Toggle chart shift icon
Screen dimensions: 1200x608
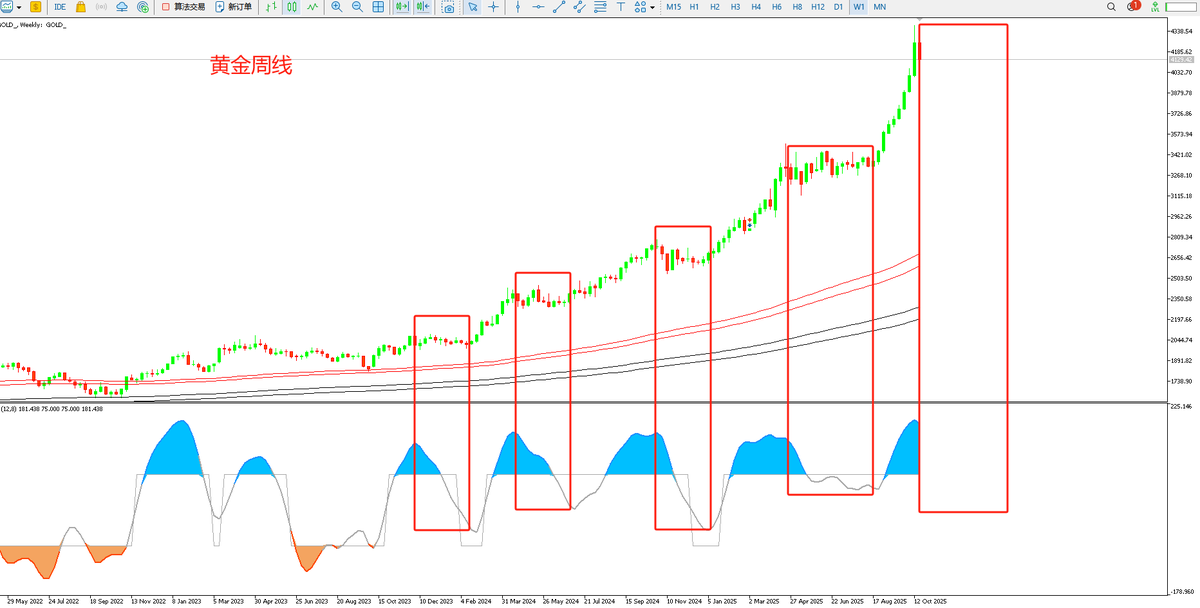(x=423, y=7)
